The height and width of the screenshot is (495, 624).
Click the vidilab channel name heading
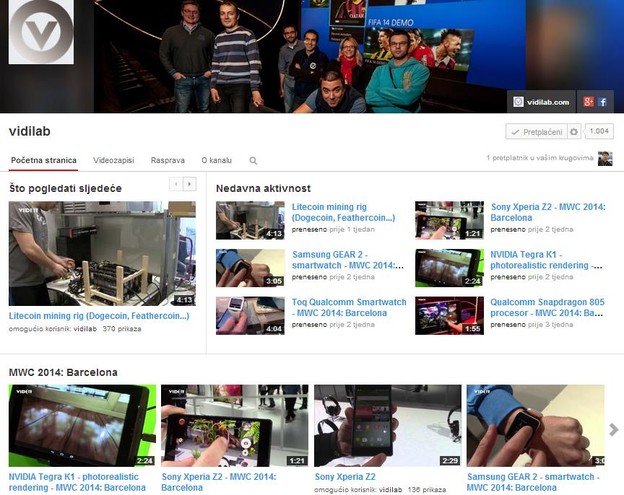tap(30, 131)
